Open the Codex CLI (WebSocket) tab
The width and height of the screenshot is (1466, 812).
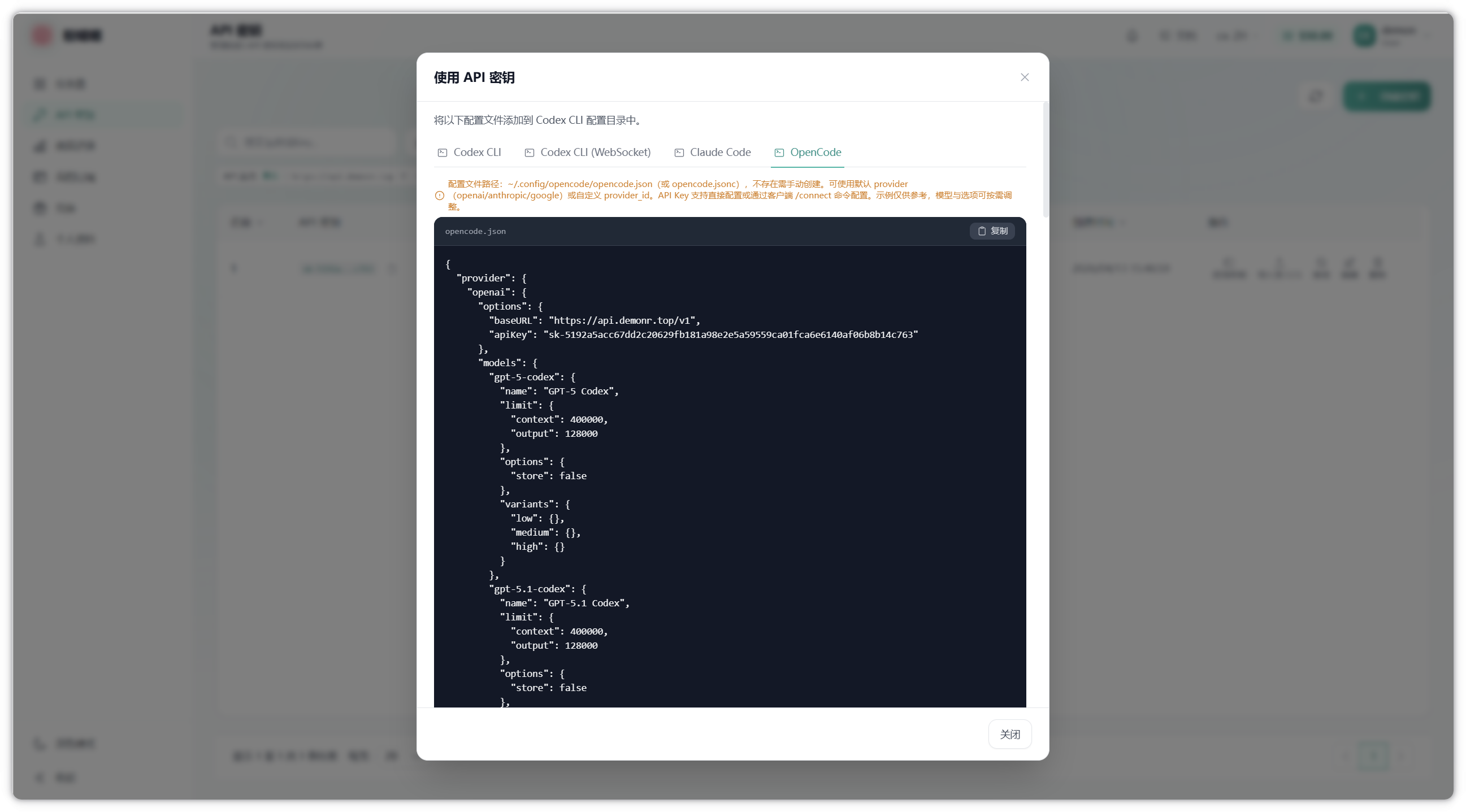click(x=588, y=153)
